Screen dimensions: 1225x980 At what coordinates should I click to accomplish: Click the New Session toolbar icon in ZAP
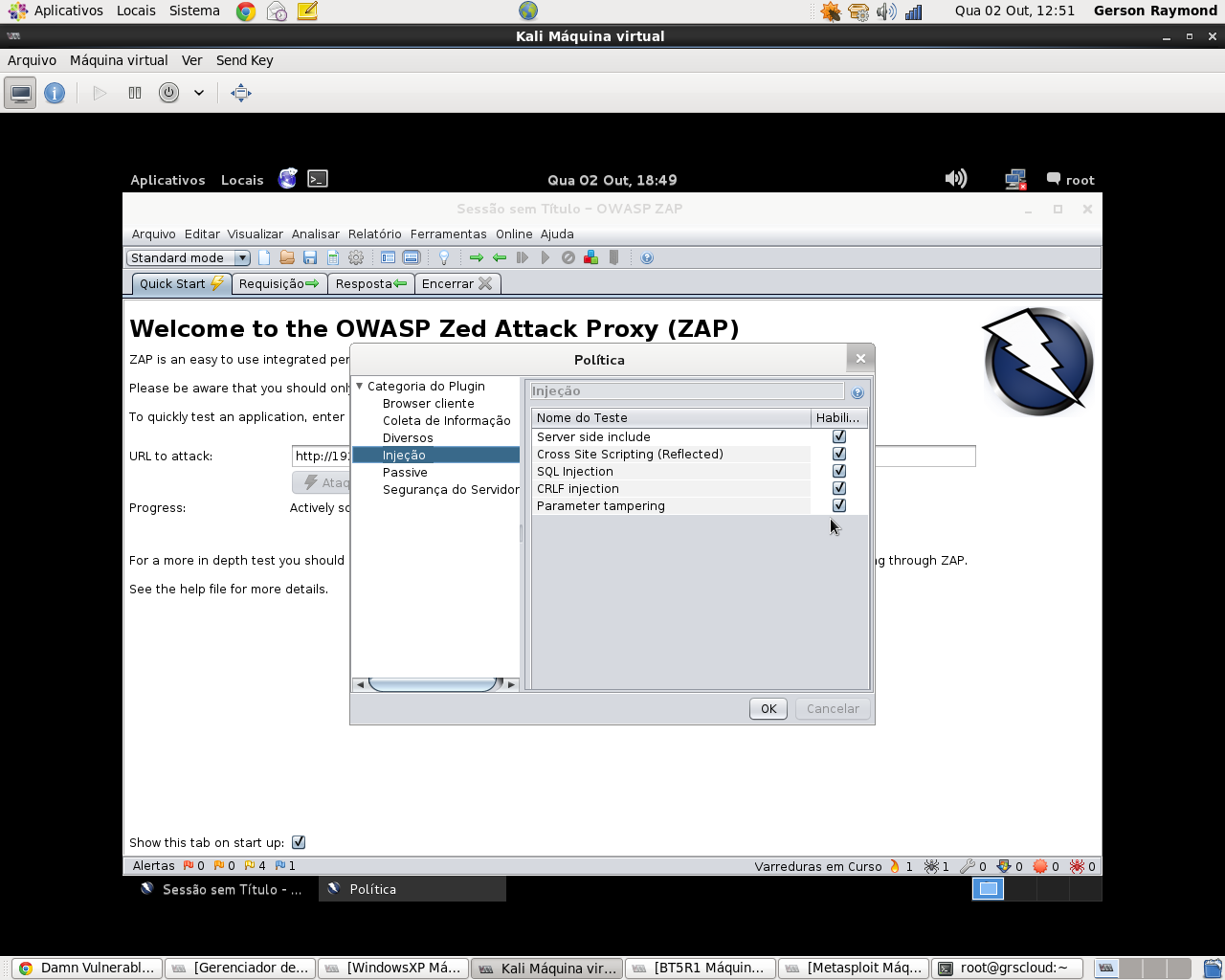[264, 257]
